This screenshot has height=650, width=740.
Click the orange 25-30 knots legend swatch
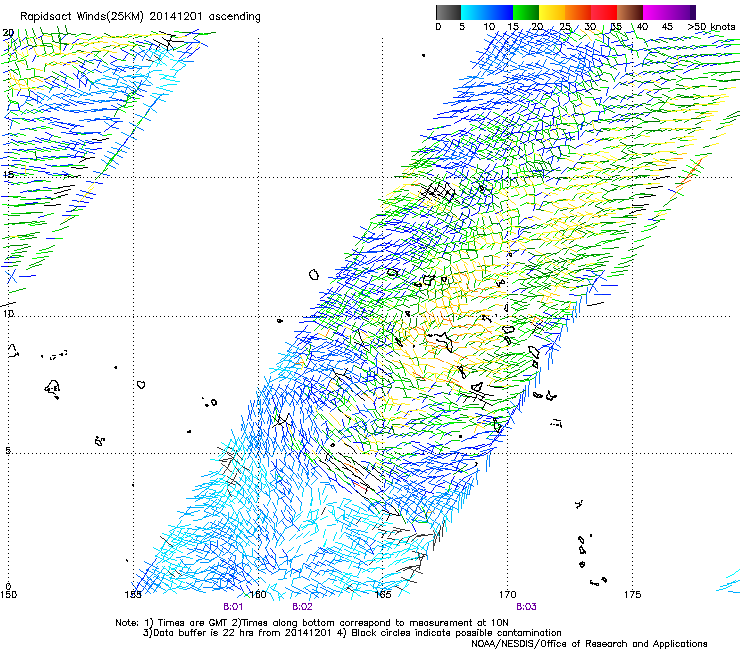tap(578, 12)
